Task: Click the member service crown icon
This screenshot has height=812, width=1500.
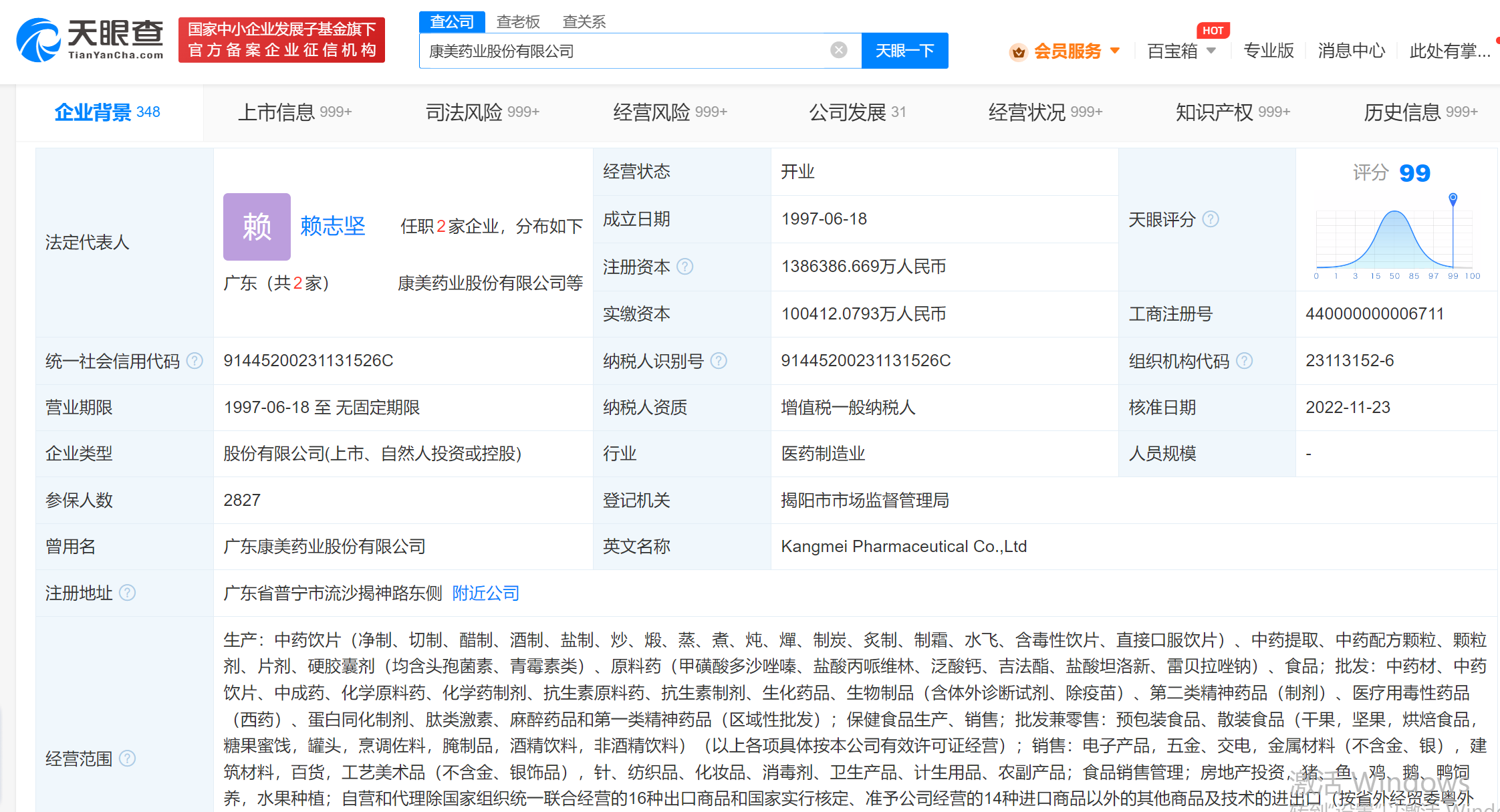Action: point(1017,51)
